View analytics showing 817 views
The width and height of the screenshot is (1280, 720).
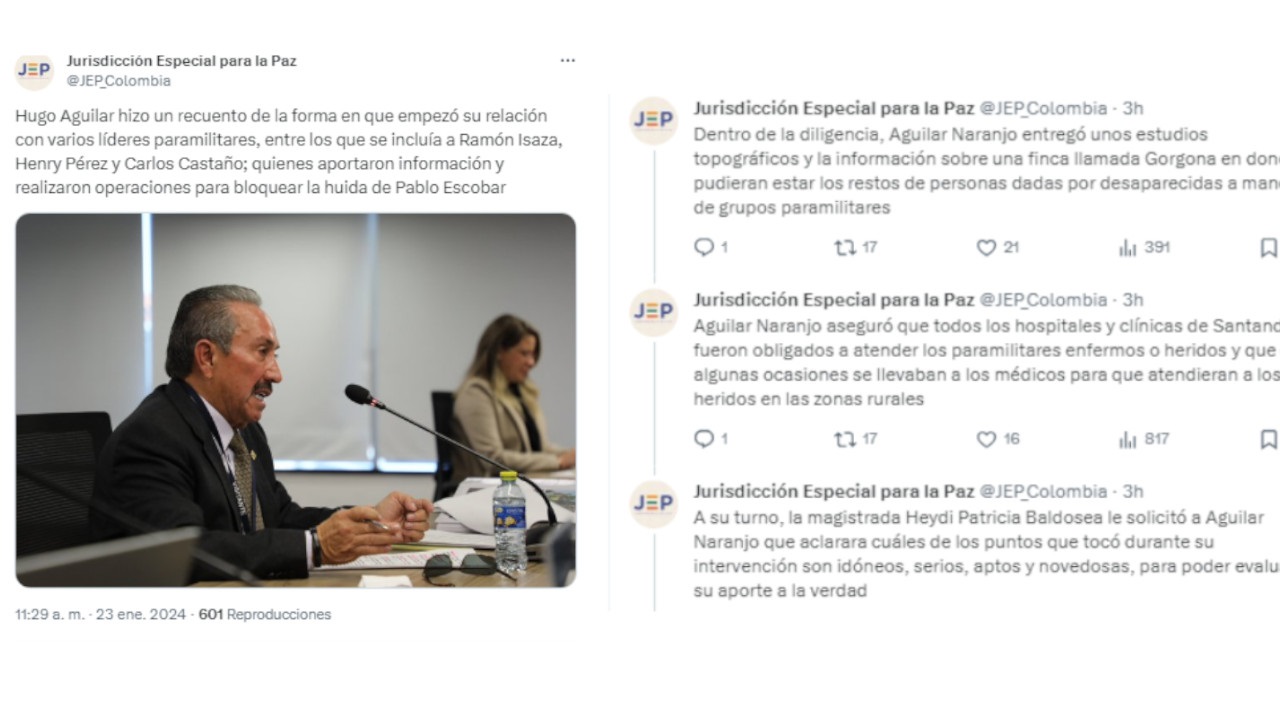1128,439
